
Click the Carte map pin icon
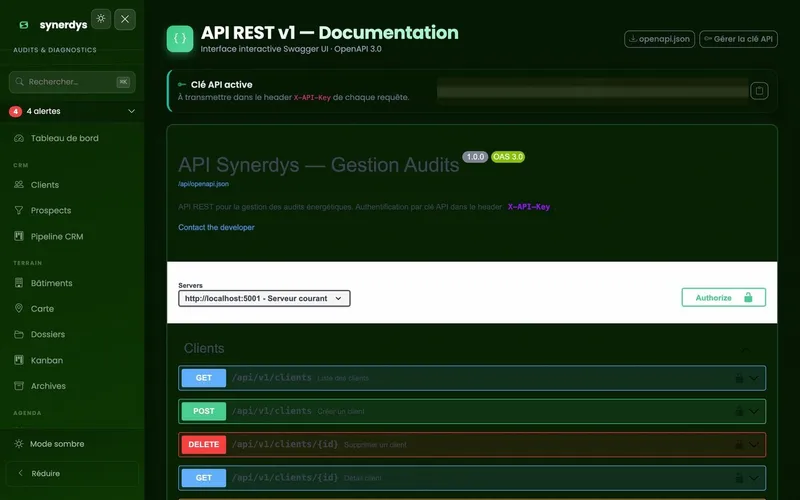19,308
